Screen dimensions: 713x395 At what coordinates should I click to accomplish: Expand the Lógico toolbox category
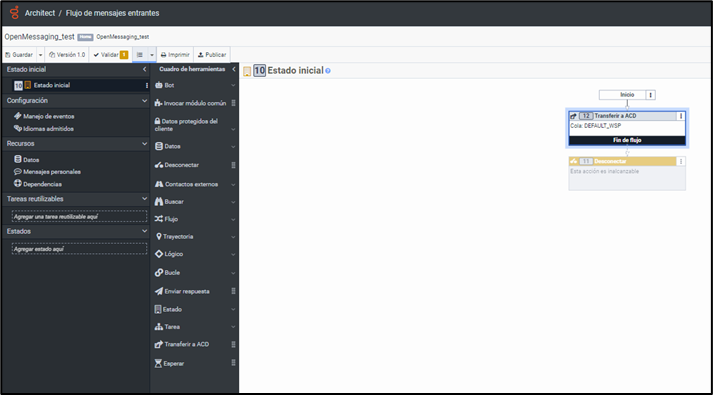pos(233,254)
